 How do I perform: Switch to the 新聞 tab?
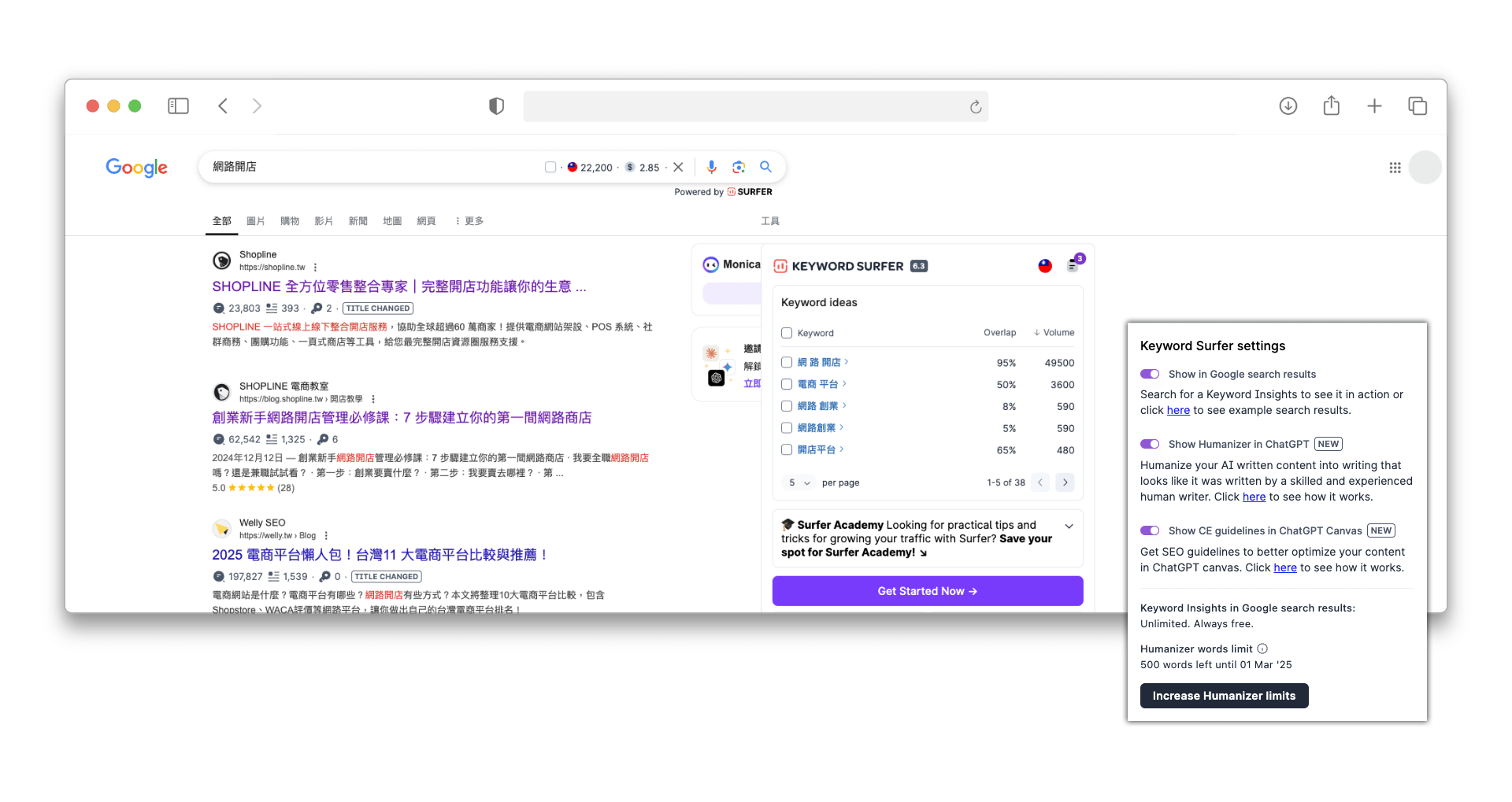click(x=358, y=221)
